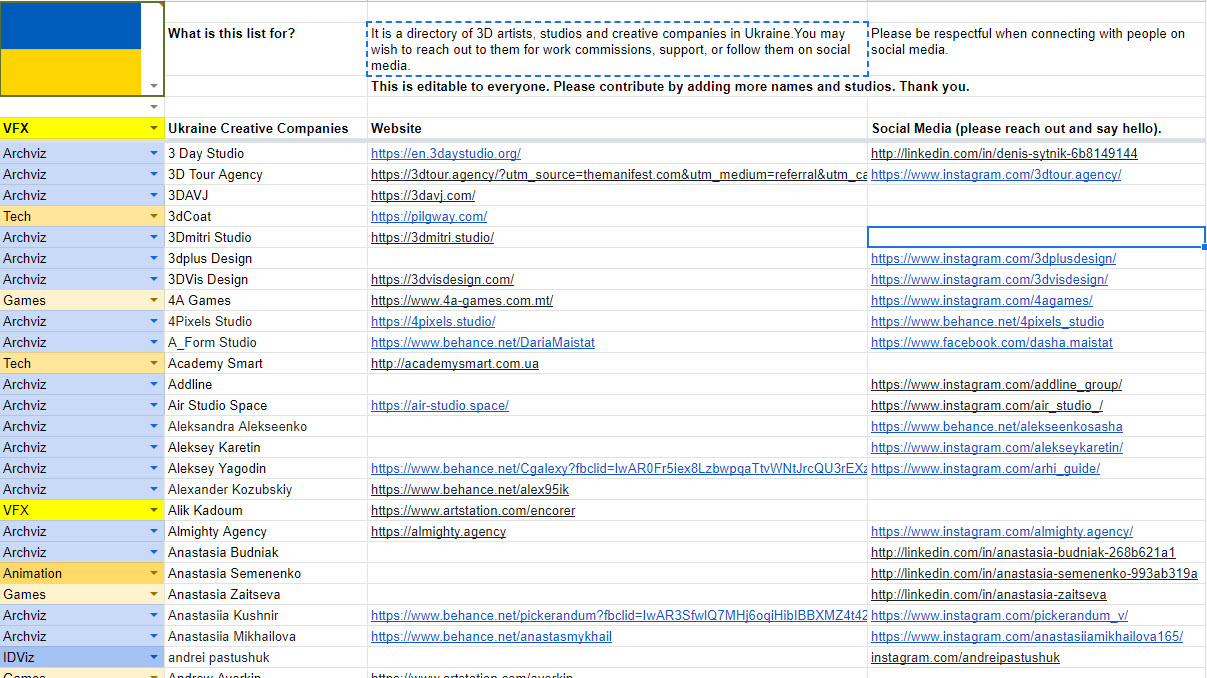1207x678 pixels.
Task: Select the 'Anastasia Budniak' name cell
Action: point(266,553)
